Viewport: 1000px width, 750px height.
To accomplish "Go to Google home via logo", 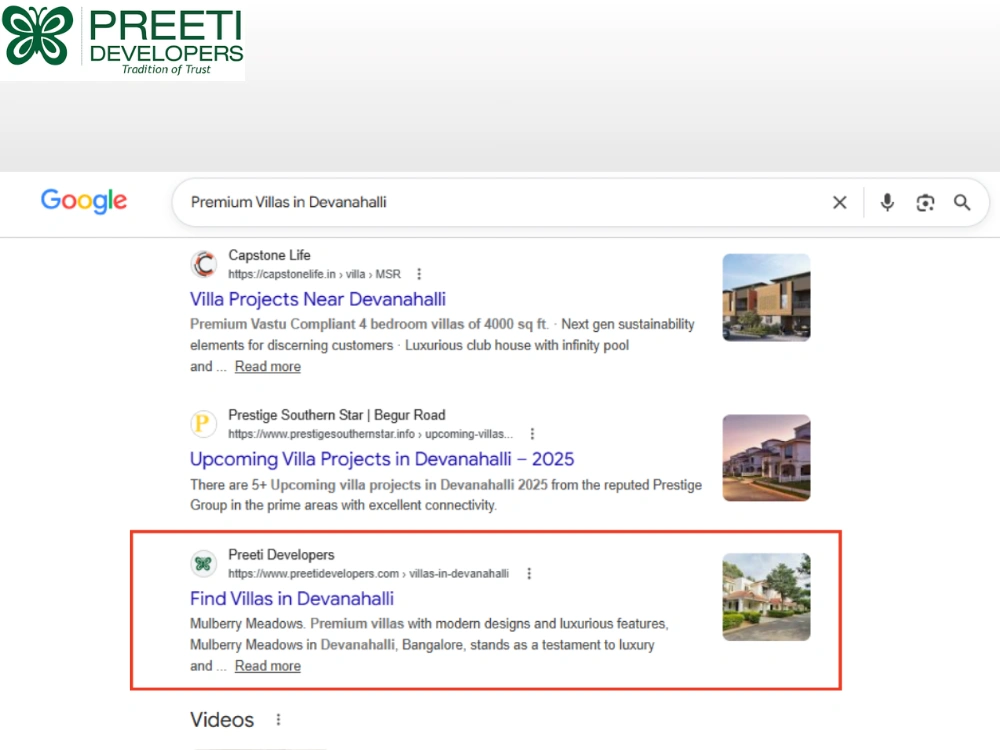I will [x=84, y=201].
